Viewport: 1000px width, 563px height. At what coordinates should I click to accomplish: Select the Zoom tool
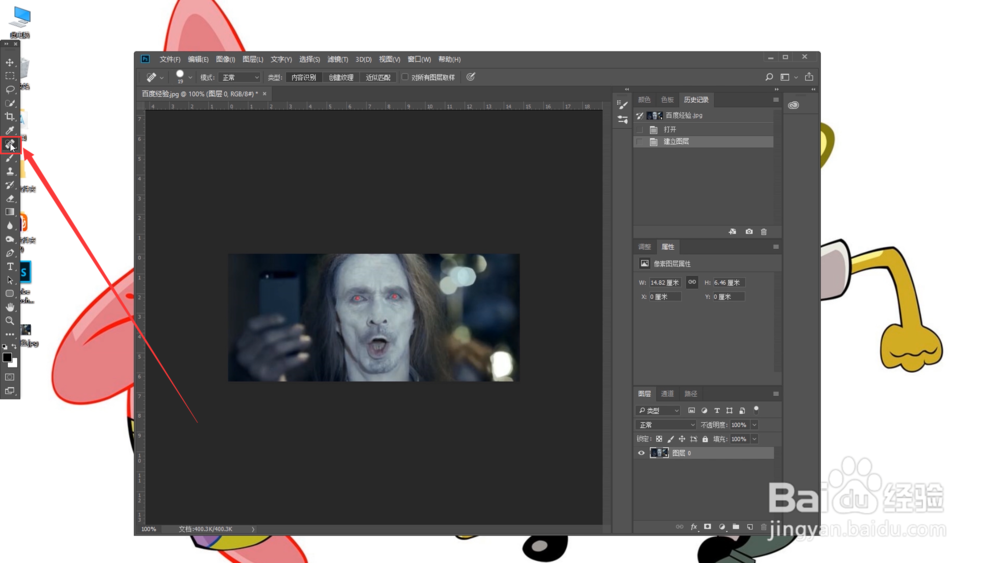tap(10, 321)
